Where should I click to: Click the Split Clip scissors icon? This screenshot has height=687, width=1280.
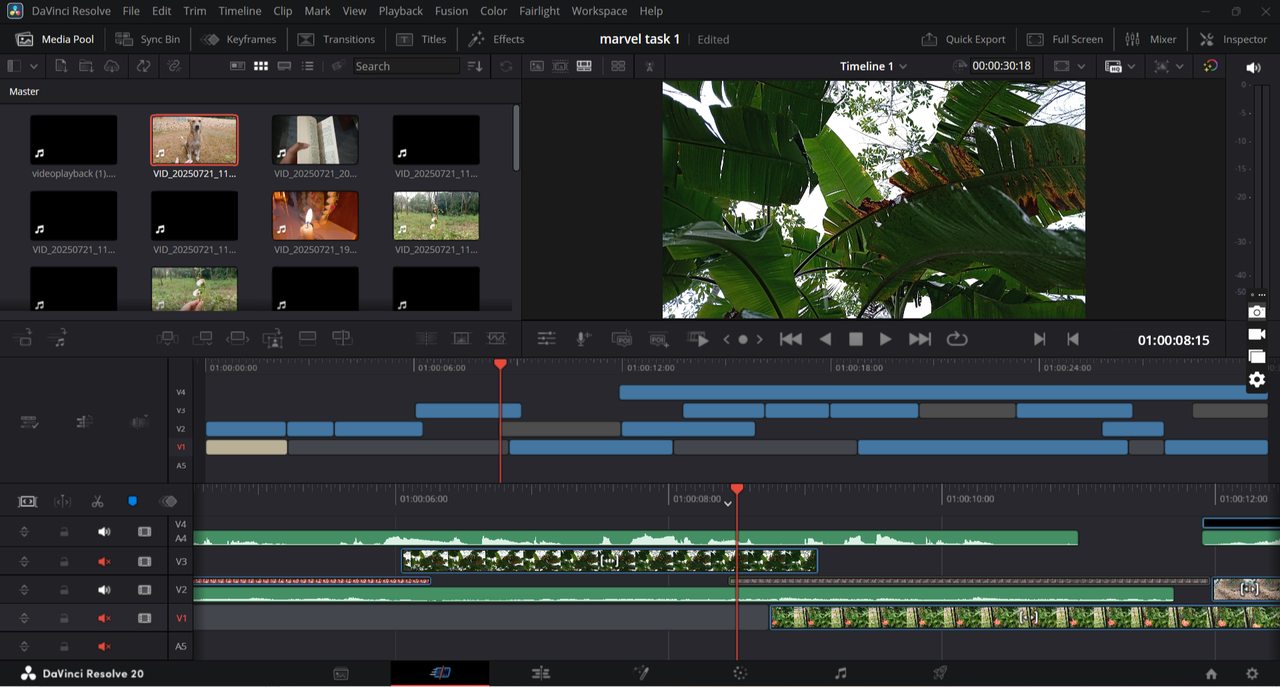coord(97,501)
